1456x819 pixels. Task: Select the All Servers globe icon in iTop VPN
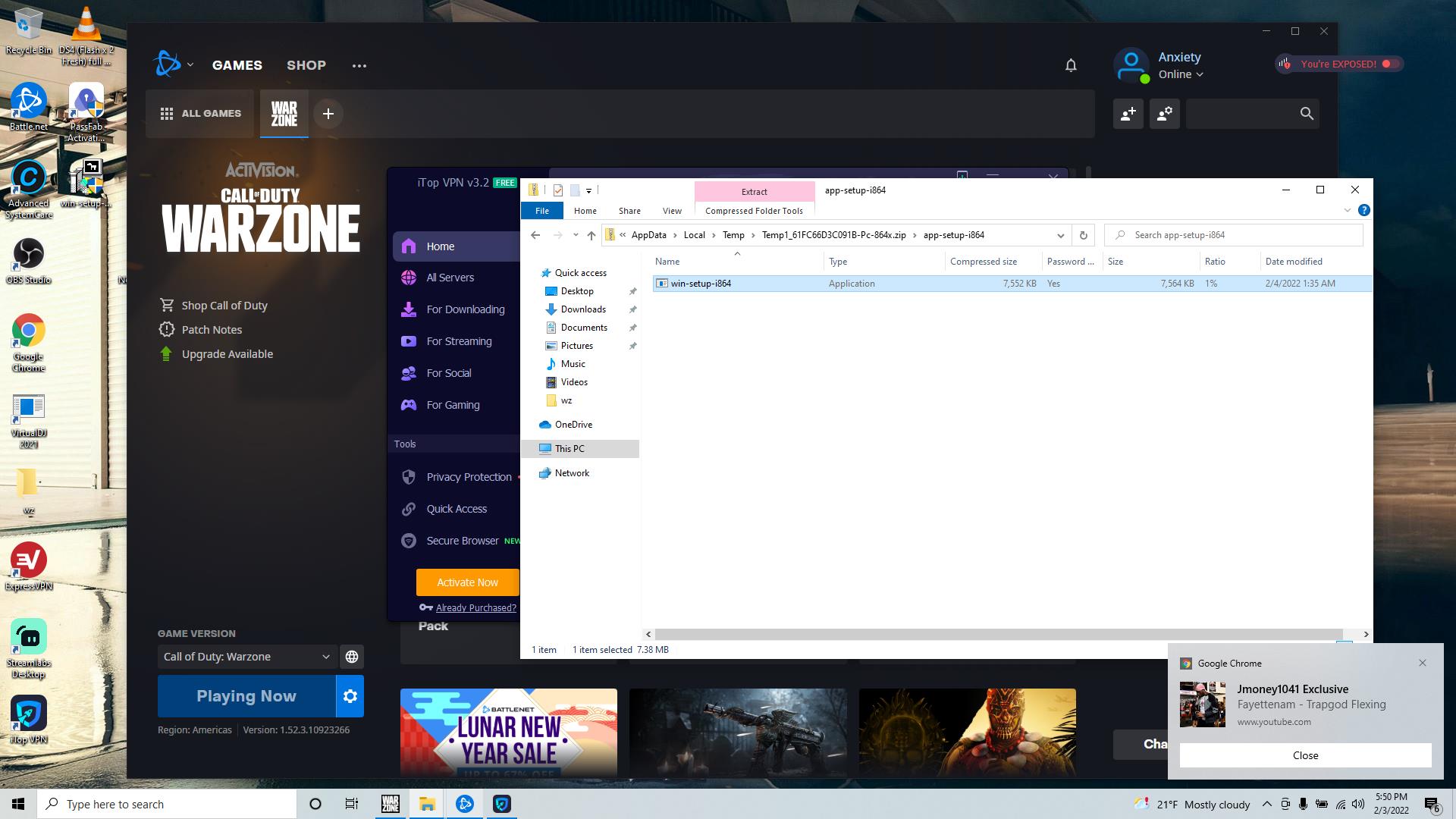pyautogui.click(x=409, y=278)
